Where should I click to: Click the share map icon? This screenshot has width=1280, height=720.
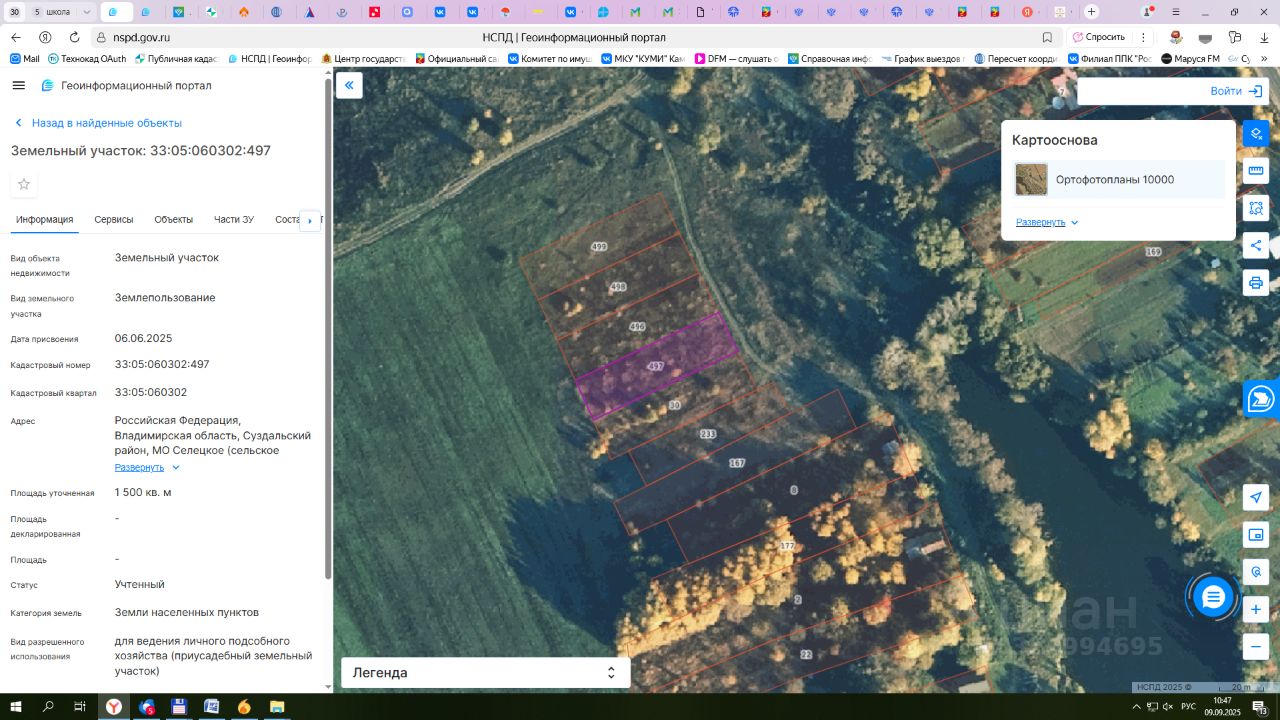[1256, 246]
